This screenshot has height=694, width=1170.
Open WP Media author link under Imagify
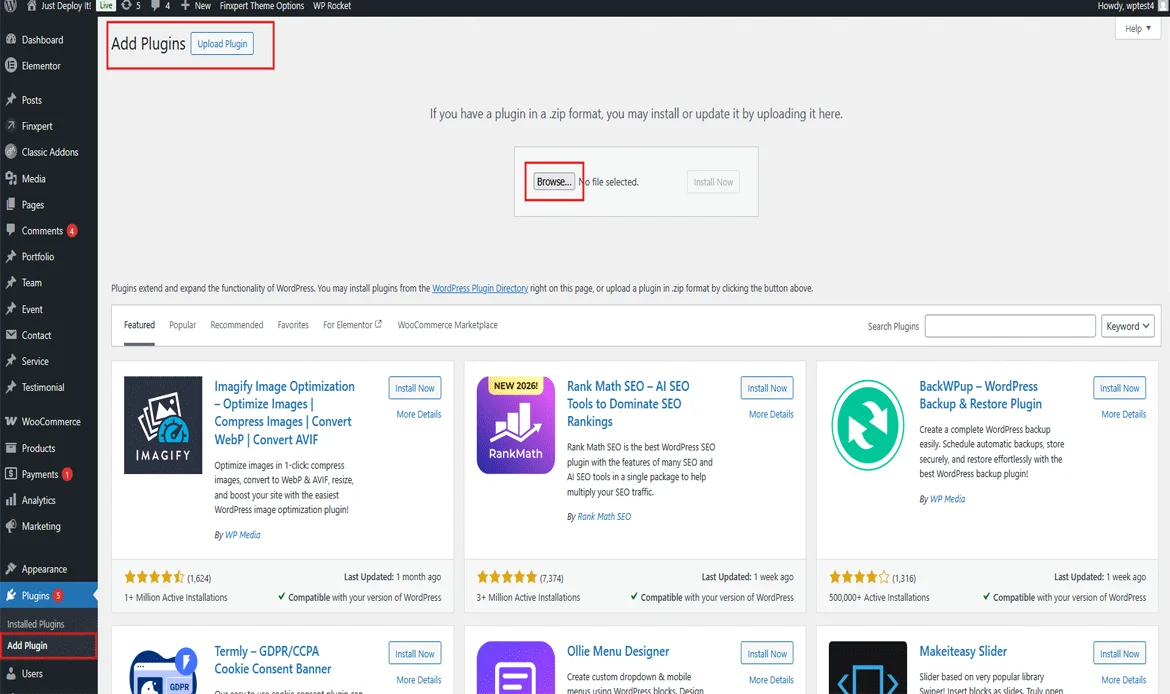pyautogui.click(x=243, y=534)
